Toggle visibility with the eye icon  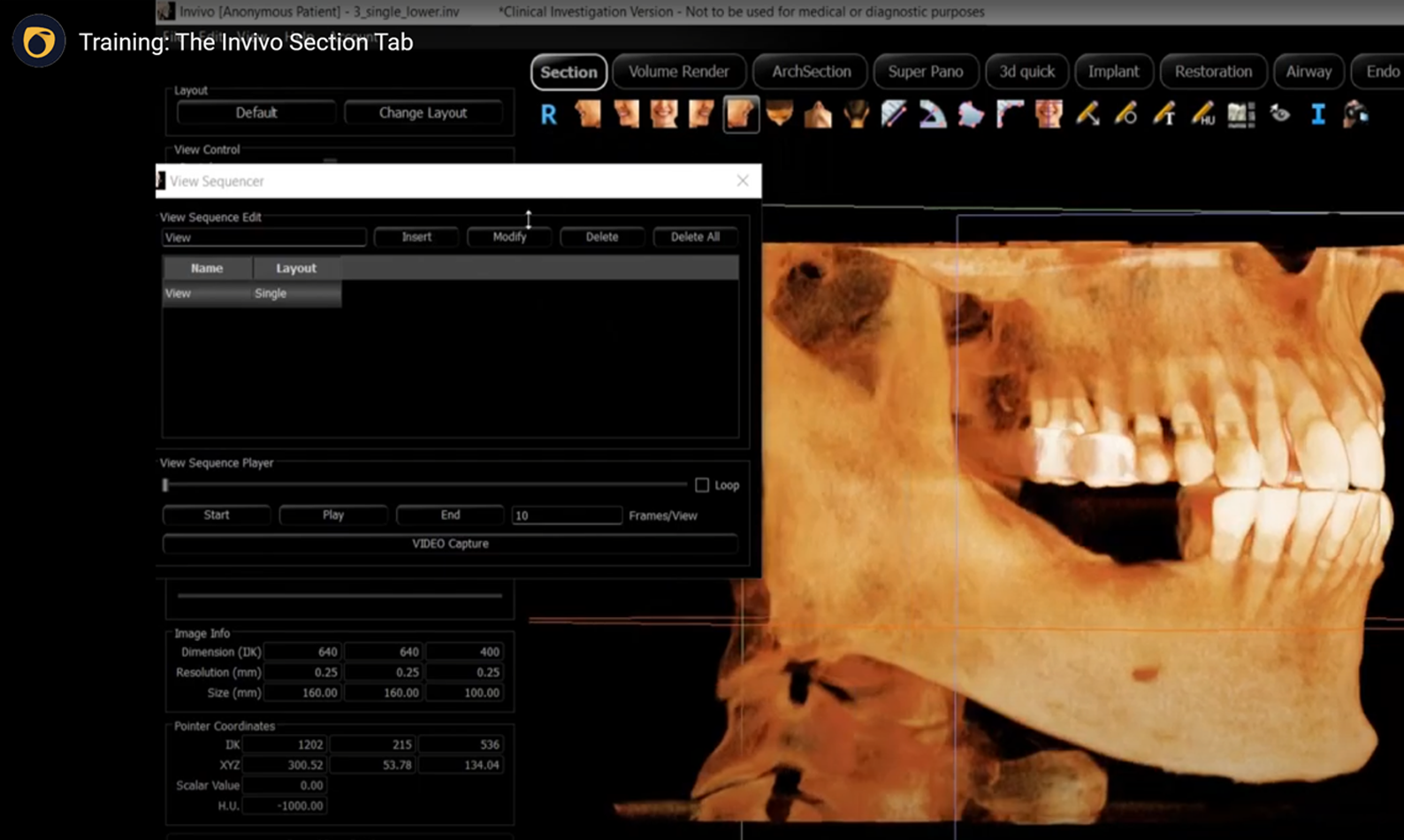(1279, 113)
